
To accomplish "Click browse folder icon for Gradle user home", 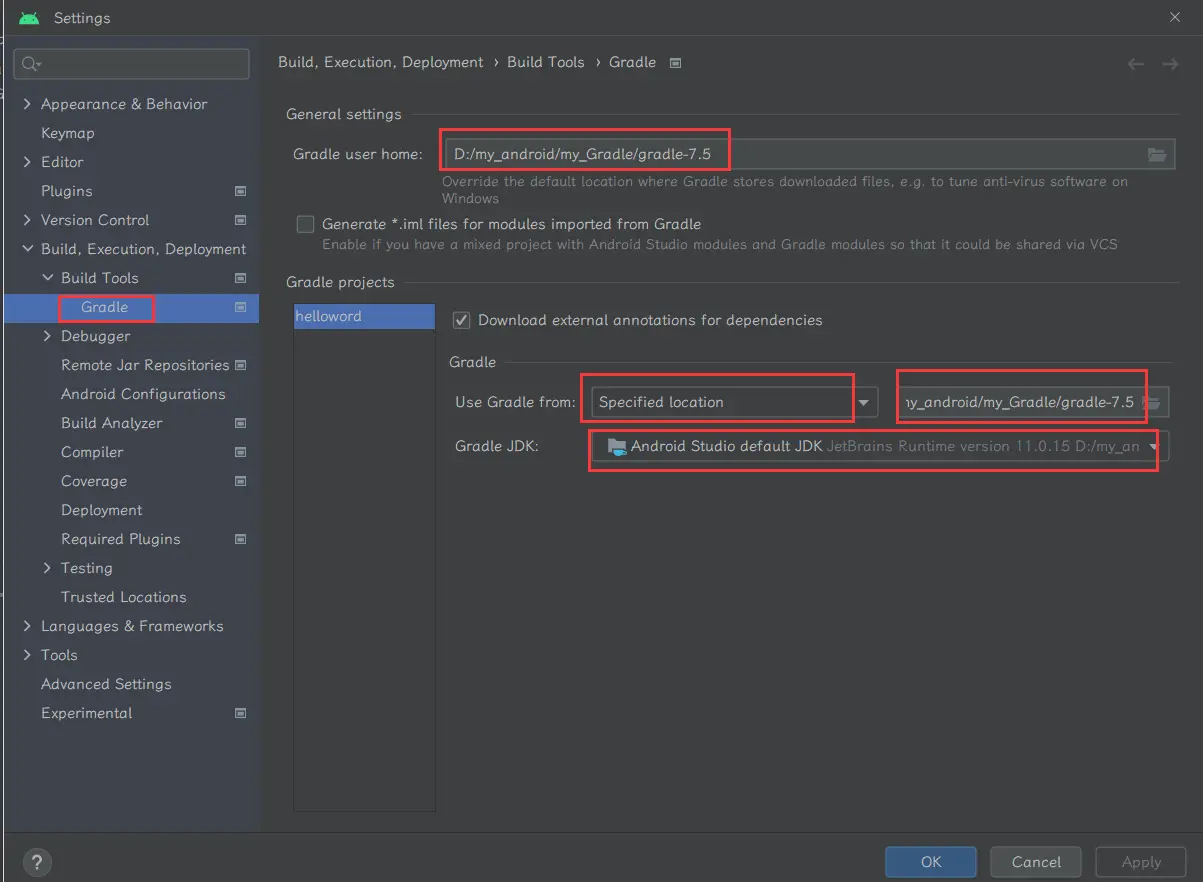I will 1157,154.
